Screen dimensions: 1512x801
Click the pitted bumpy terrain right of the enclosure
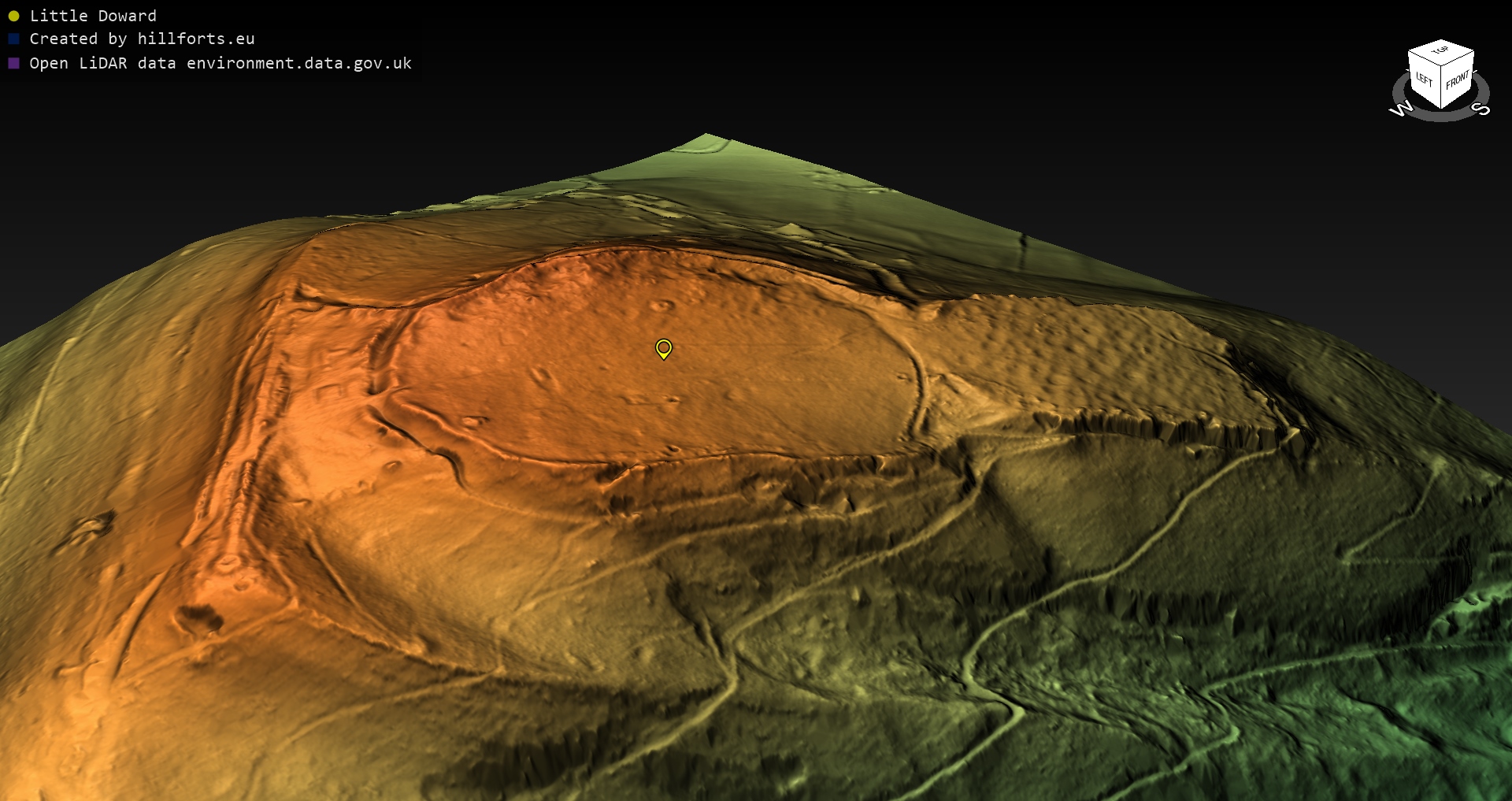(1087, 347)
